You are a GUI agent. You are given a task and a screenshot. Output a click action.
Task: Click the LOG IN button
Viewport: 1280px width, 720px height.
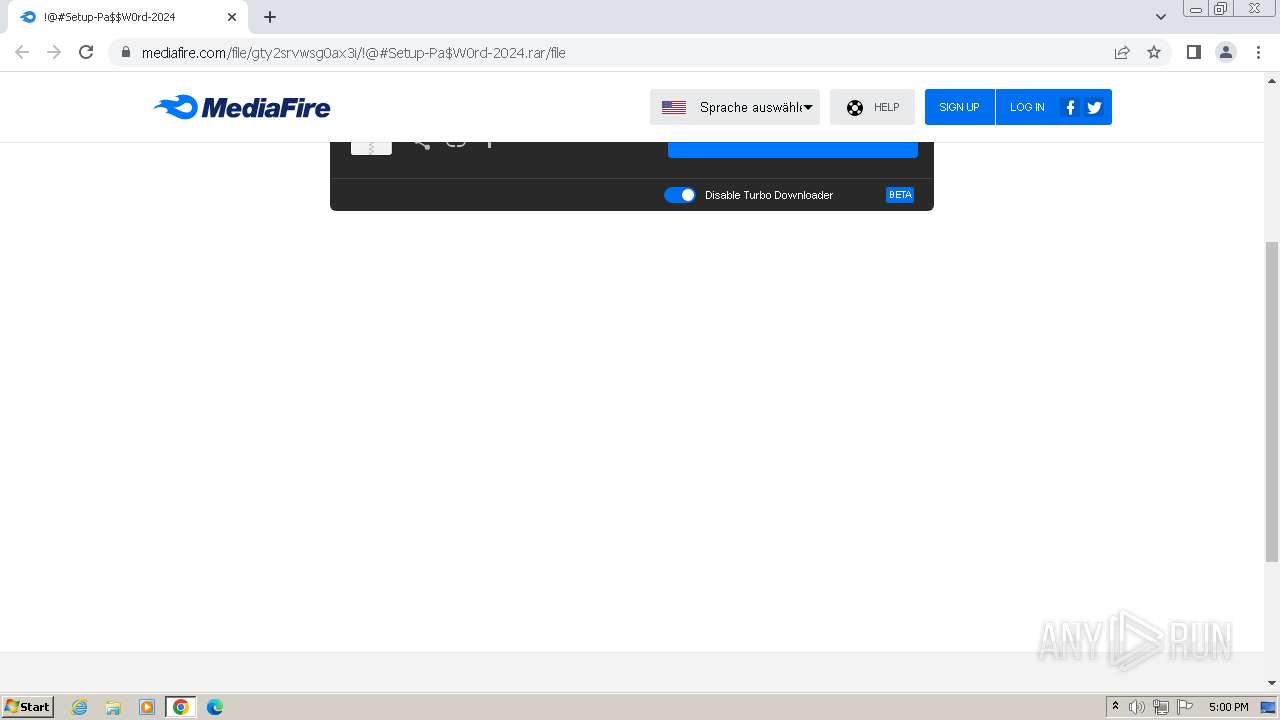pos(1027,107)
